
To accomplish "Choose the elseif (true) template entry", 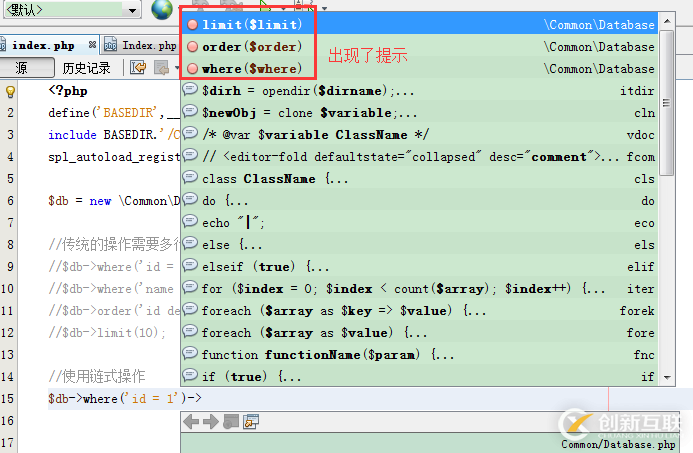I will point(419,267).
